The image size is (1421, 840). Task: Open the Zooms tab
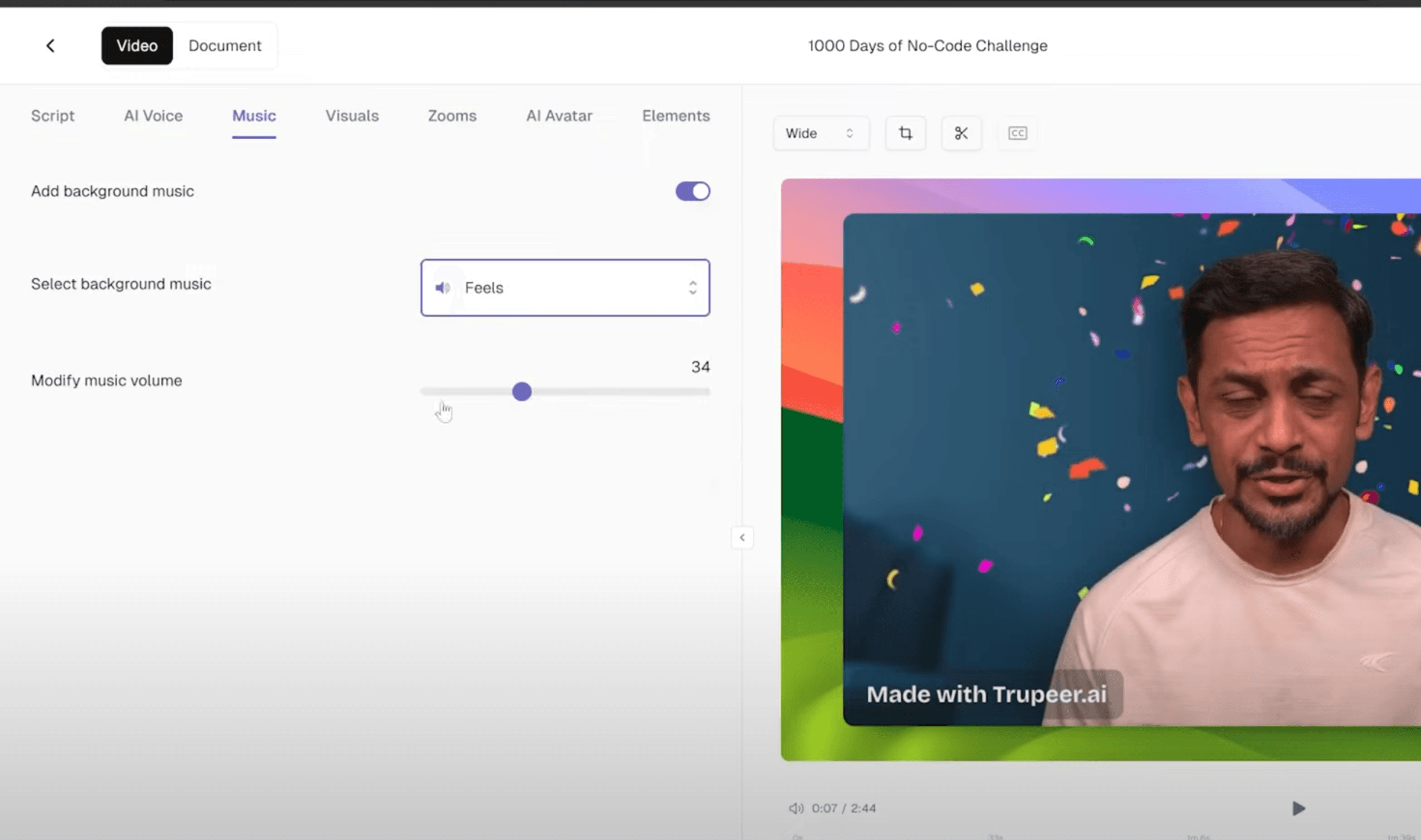452,116
